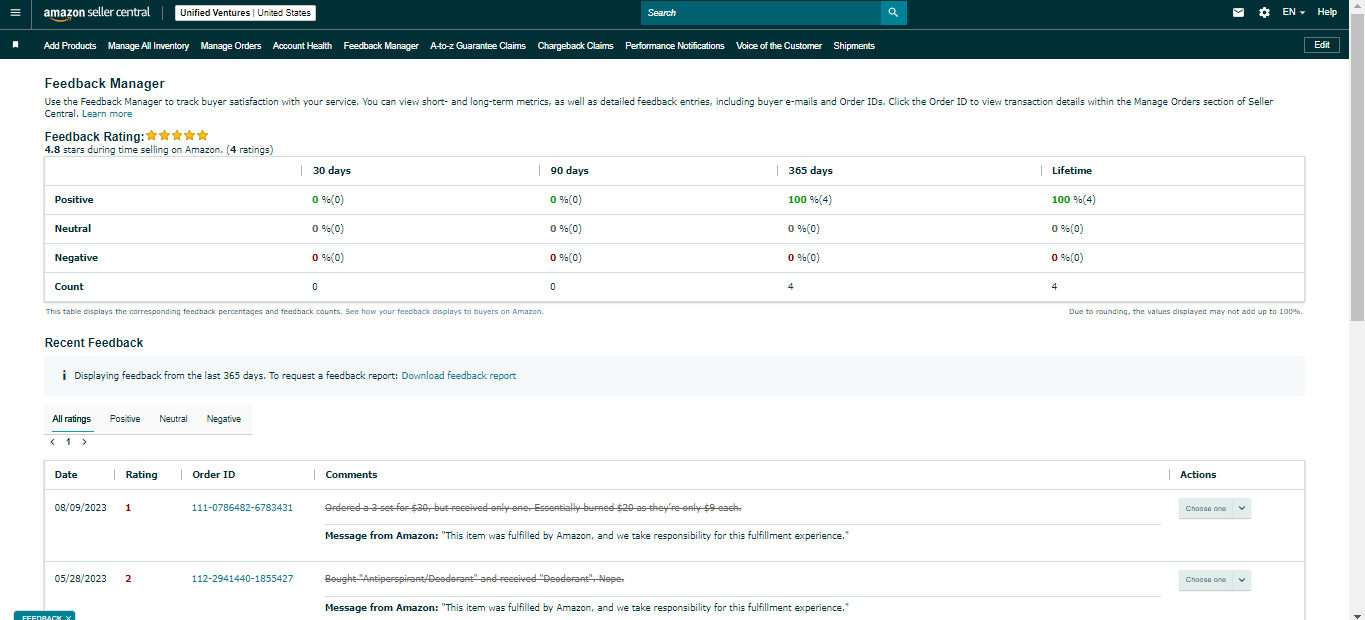Click the search magnifier icon
The image size is (1365, 620).
(x=893, y=13)
